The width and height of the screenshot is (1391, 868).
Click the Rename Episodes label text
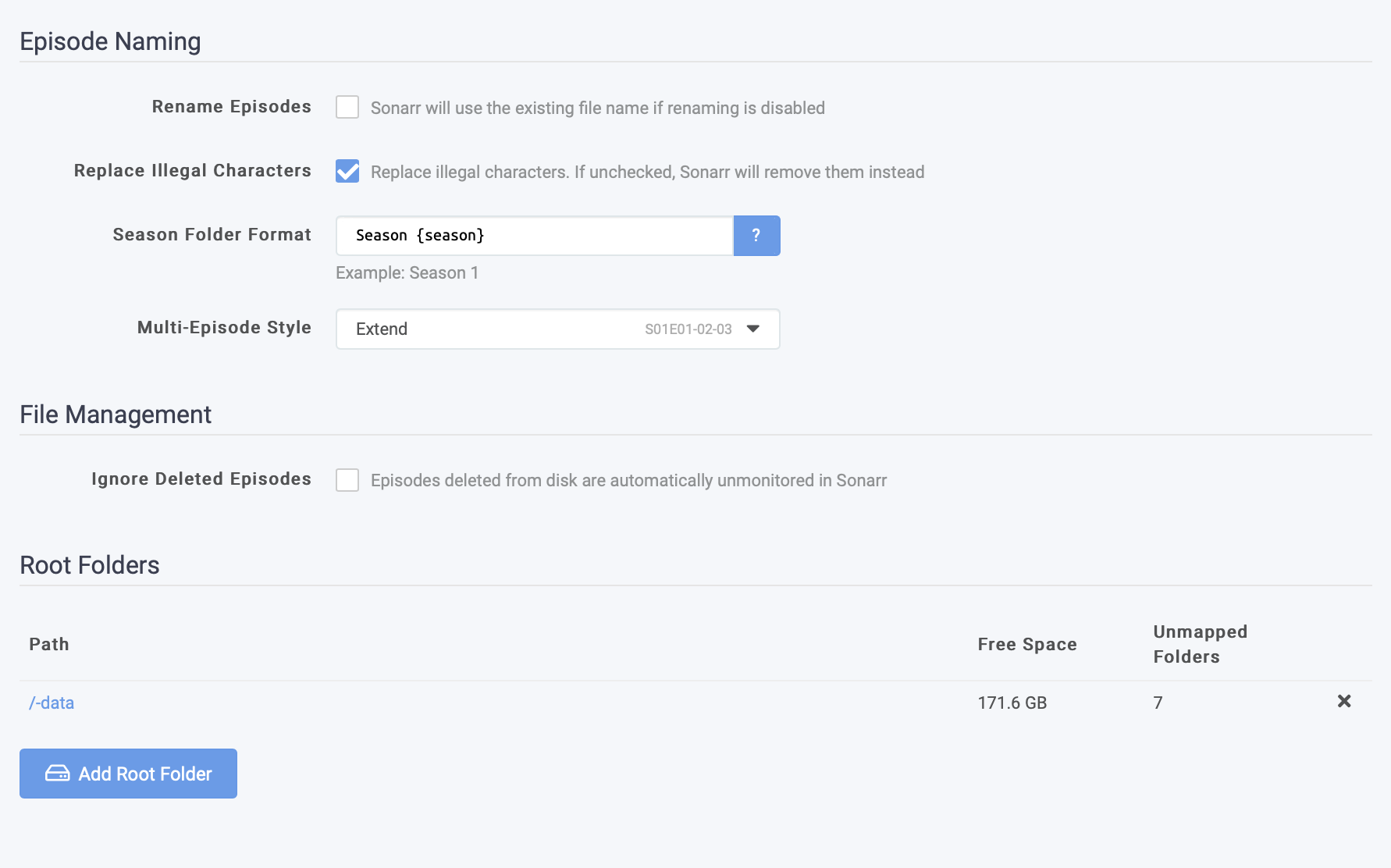(231, 107)
